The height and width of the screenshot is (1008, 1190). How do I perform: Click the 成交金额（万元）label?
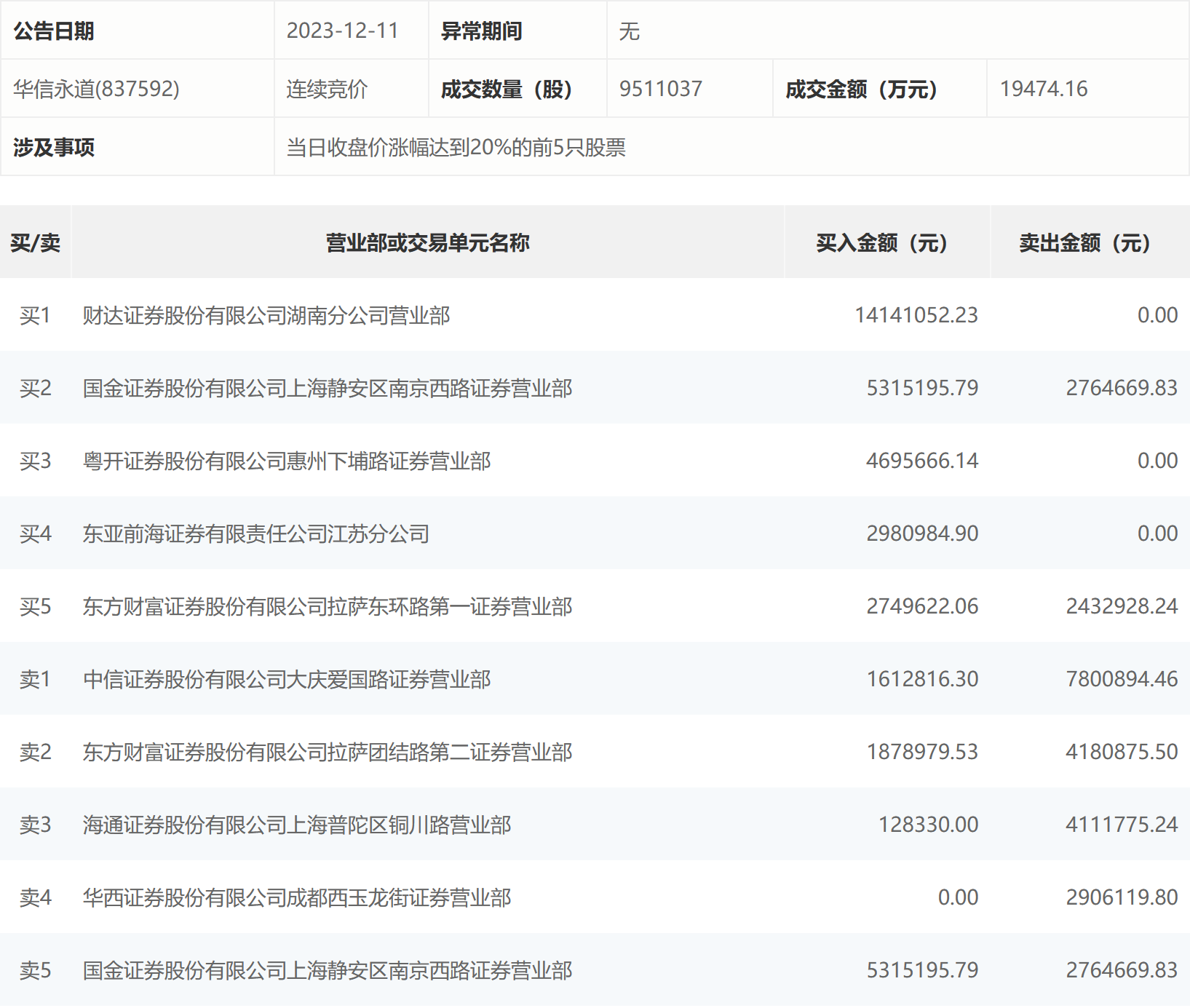point(862,89)
